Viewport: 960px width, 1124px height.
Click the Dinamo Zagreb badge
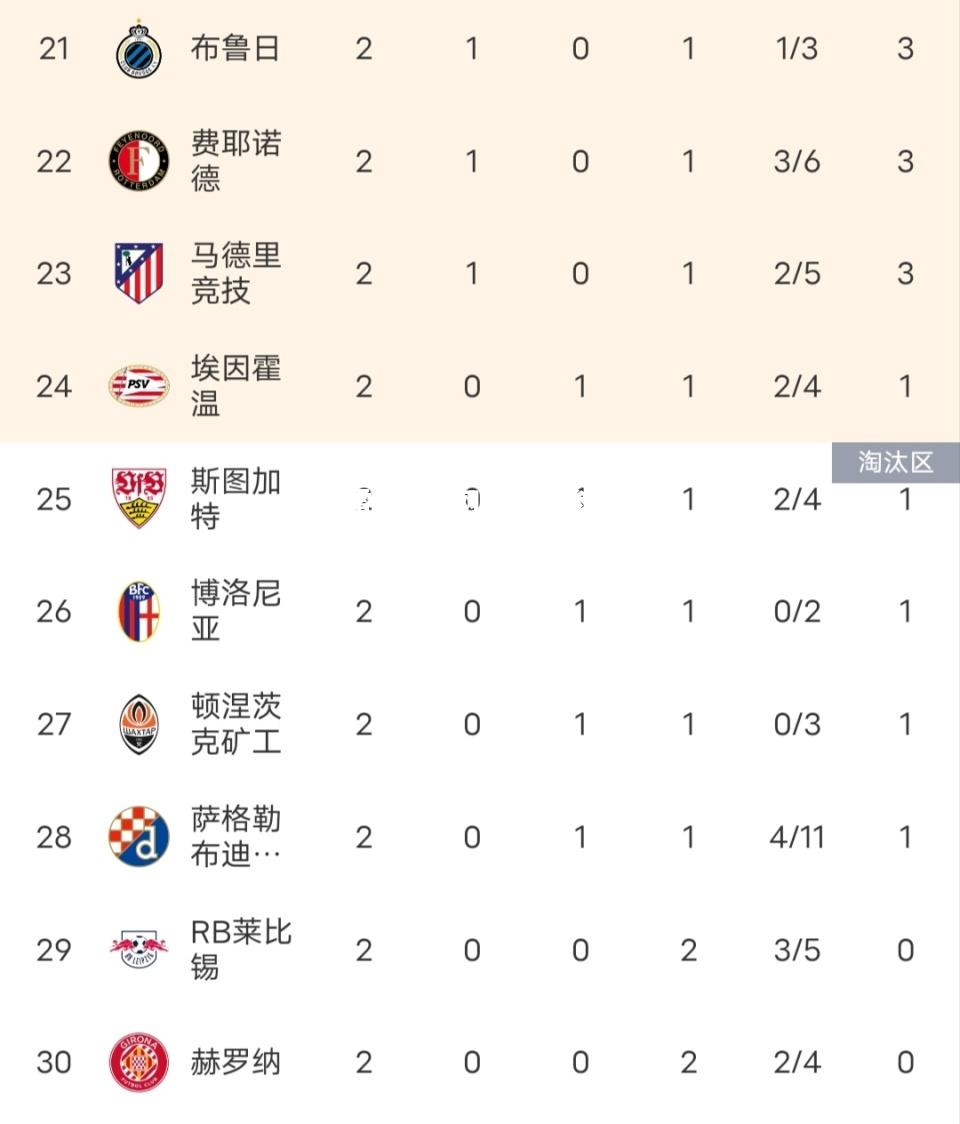tap(139, 837)
